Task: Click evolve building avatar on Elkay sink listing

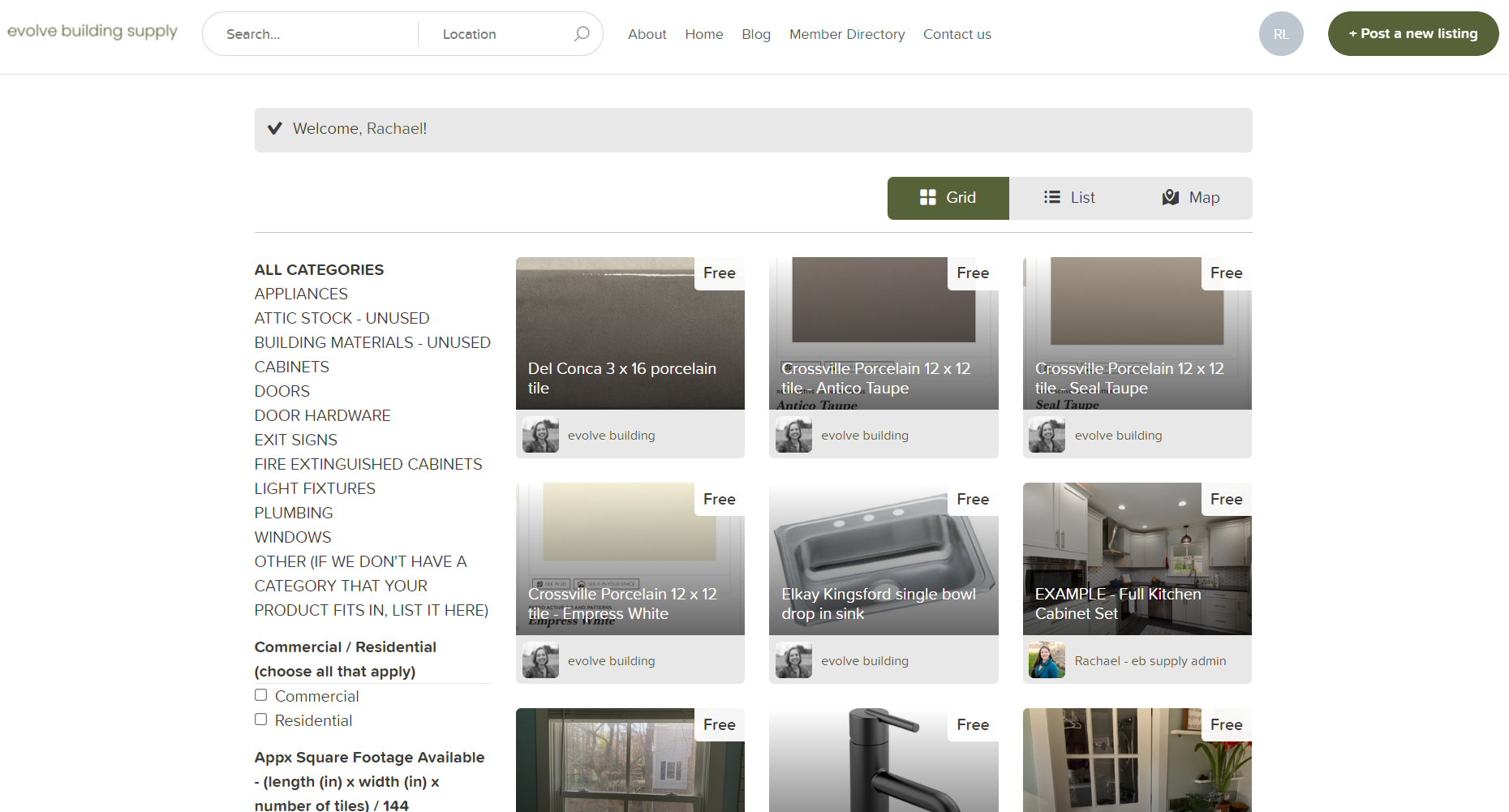Action: pyautogui.click(x=793, y=660)
